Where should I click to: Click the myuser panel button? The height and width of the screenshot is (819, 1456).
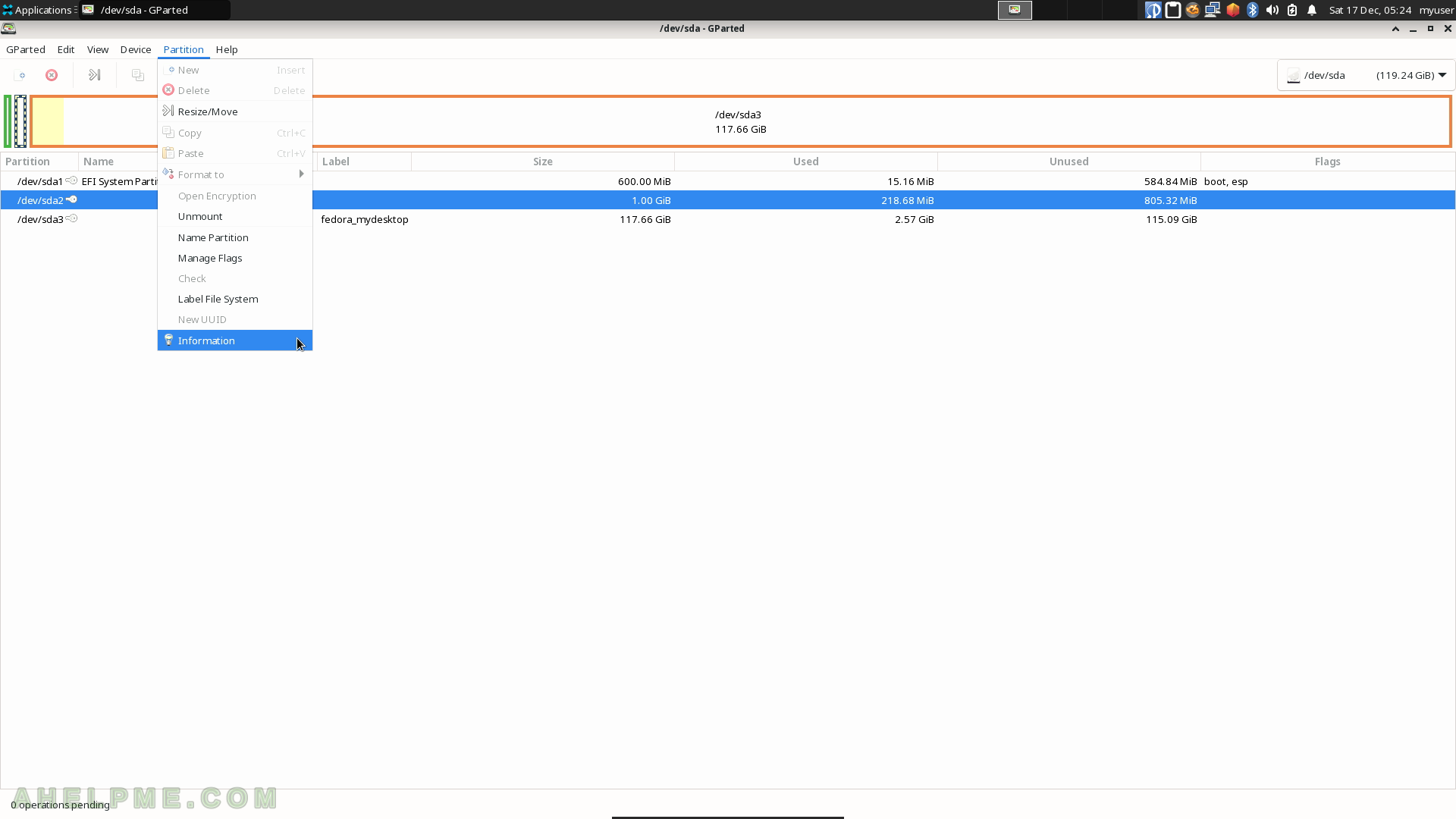(x=1436, y=10)
